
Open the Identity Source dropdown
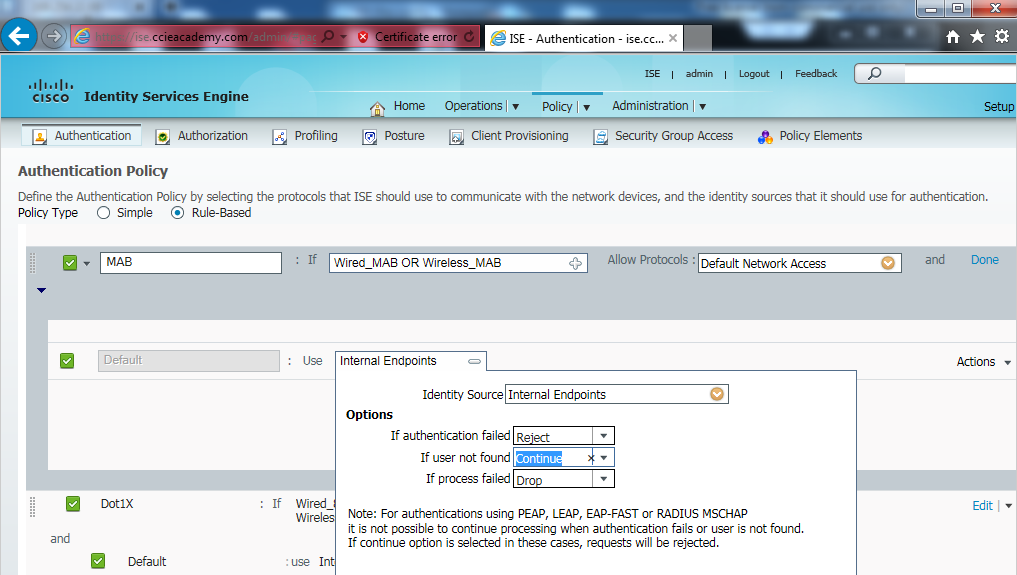coord(717,394)
